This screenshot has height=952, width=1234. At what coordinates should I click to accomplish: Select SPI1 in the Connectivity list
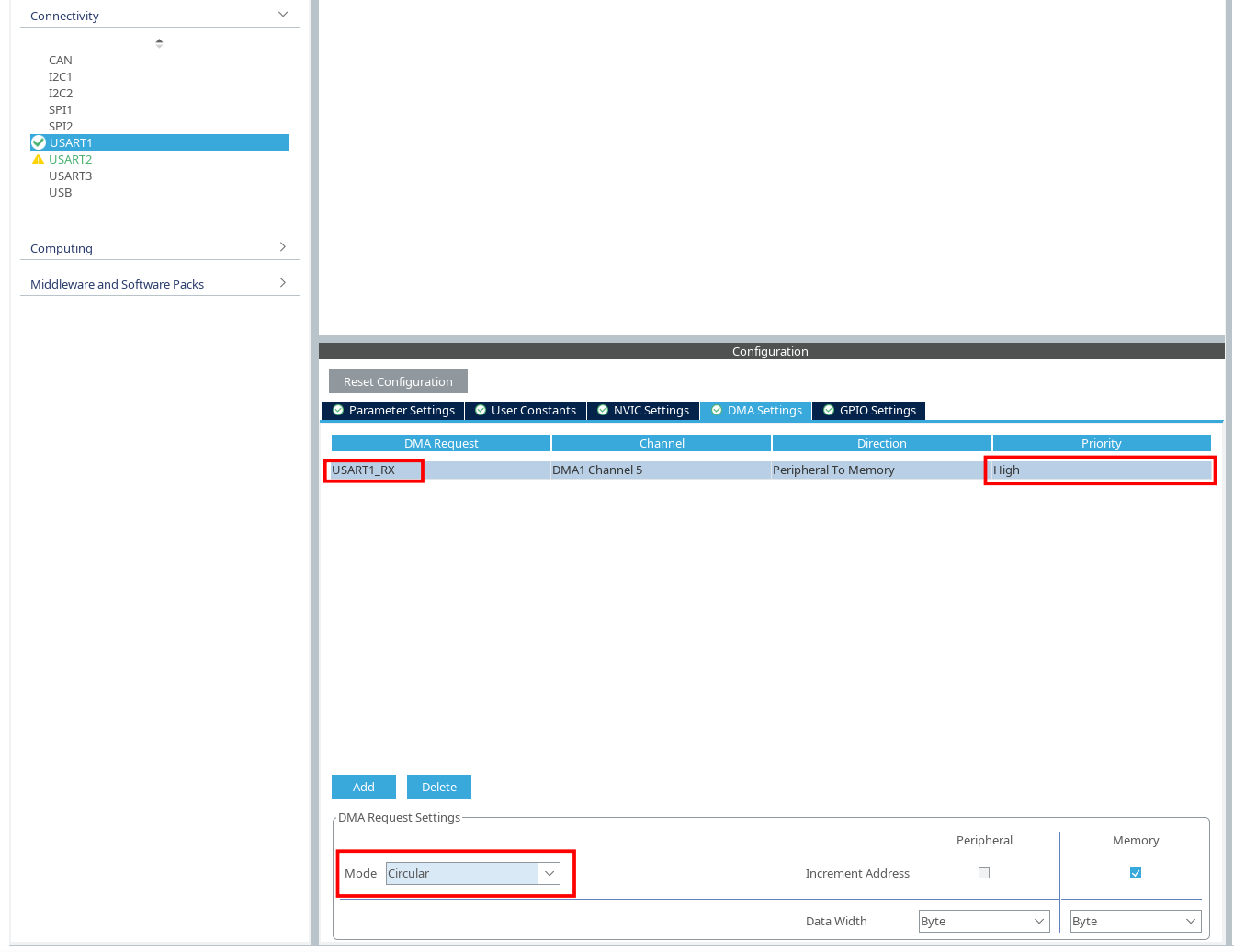pyautogui.click(x=61, y=109)
